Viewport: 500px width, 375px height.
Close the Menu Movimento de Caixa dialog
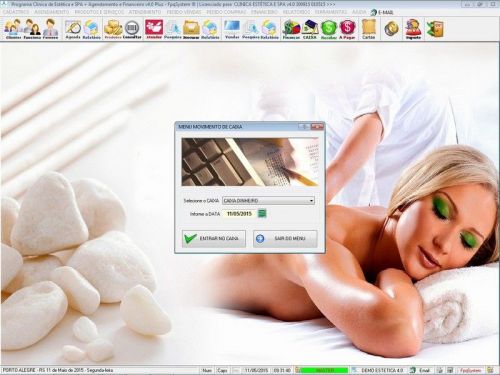[x=317, y=127]
